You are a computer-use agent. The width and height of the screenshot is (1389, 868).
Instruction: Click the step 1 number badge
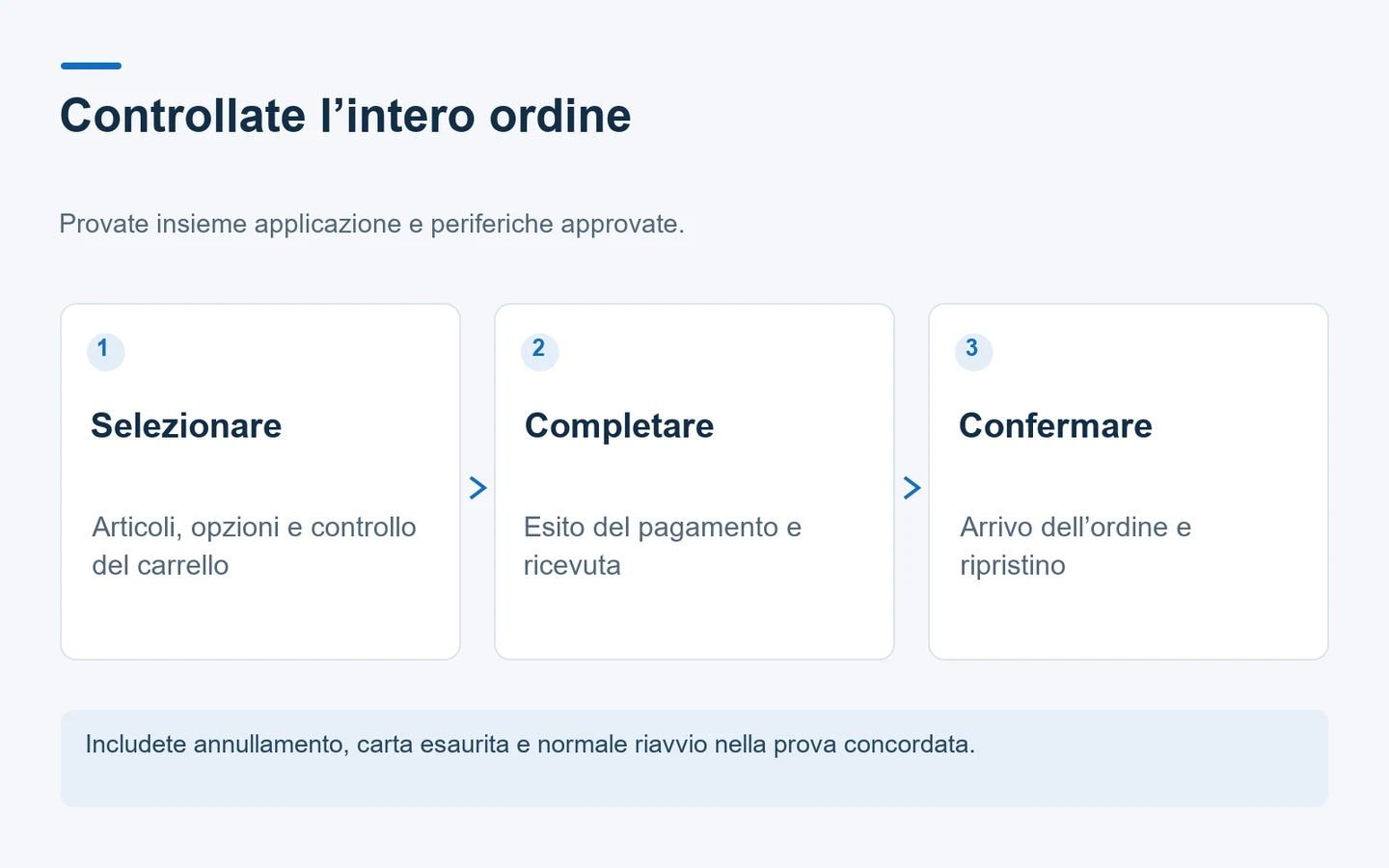click(105, 350)
